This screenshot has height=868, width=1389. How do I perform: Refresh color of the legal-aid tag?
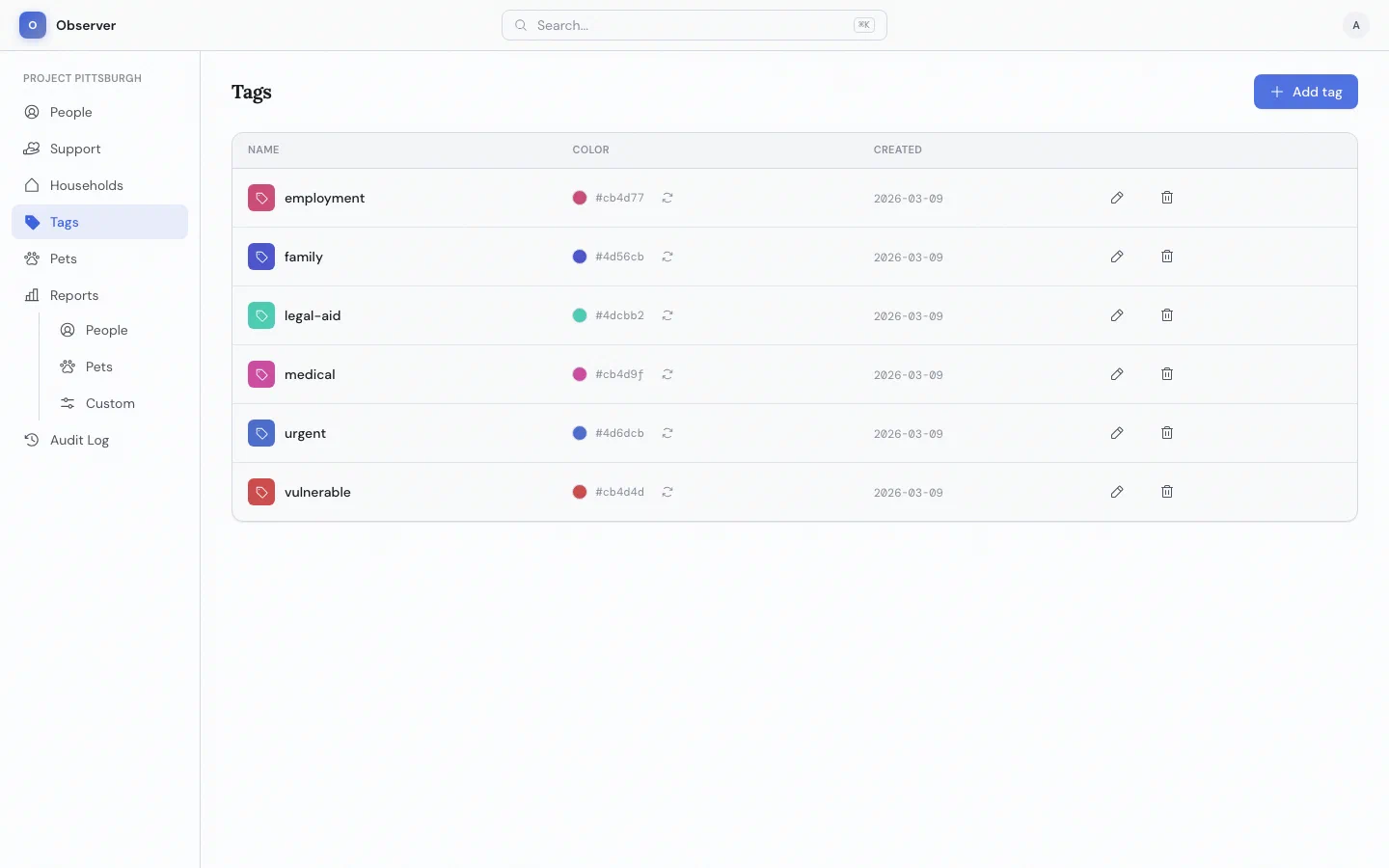point(667,315)
